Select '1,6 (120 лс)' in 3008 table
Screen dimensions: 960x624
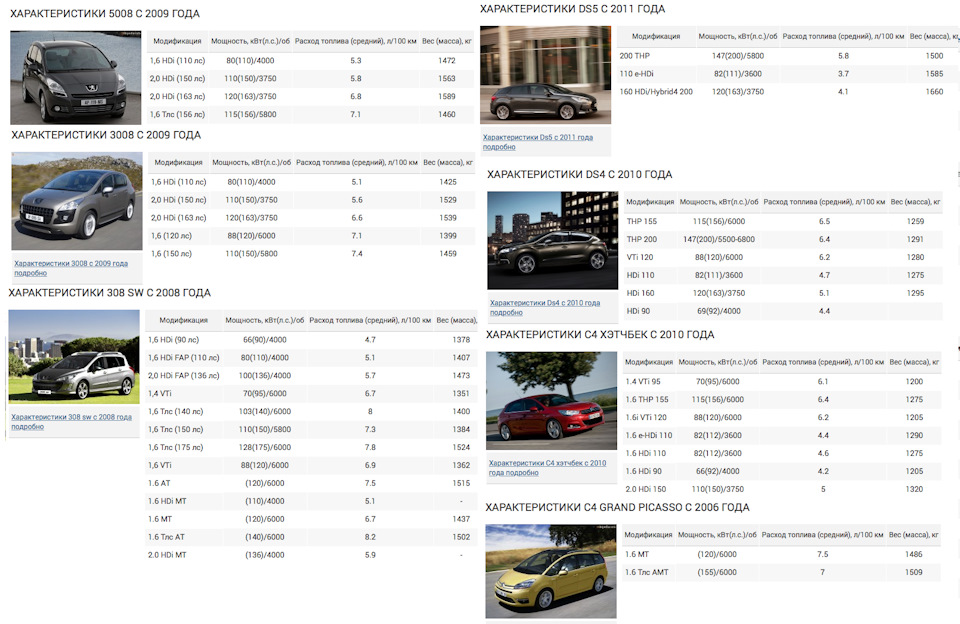pos(171,236)
